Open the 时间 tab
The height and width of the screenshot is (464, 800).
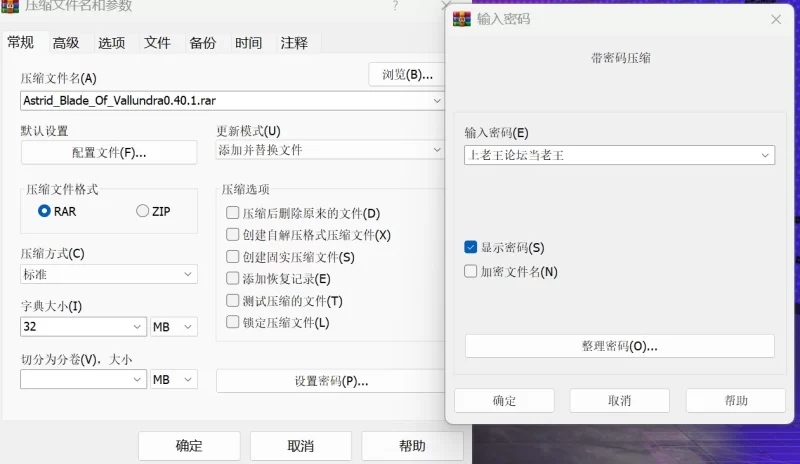248,43
